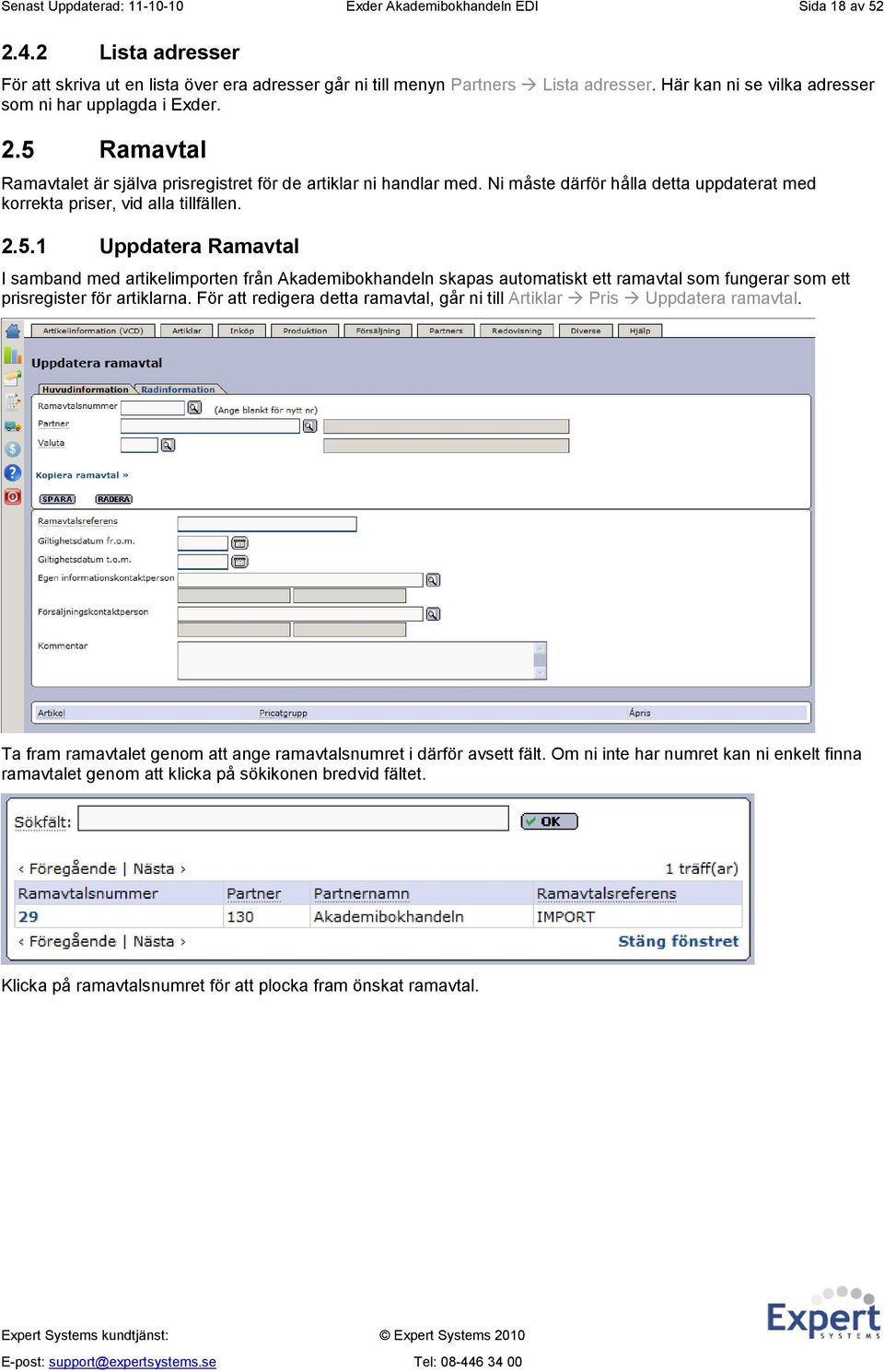Switch to the Radinformation tab

[178, 390]
